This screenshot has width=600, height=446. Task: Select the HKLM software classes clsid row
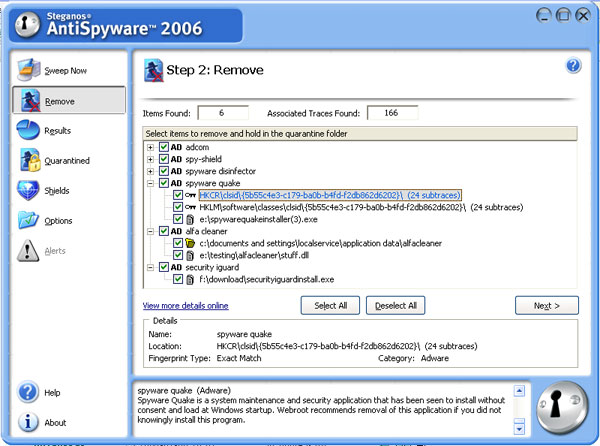[x=361, y=207]
